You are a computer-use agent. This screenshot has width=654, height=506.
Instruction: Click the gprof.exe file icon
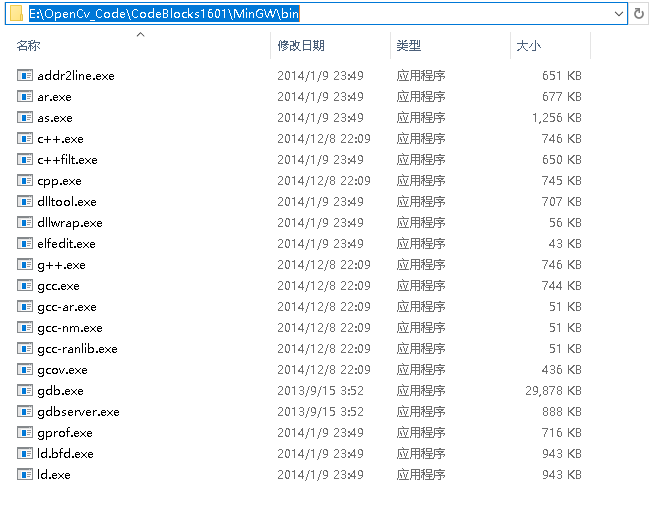coord(25,433)
